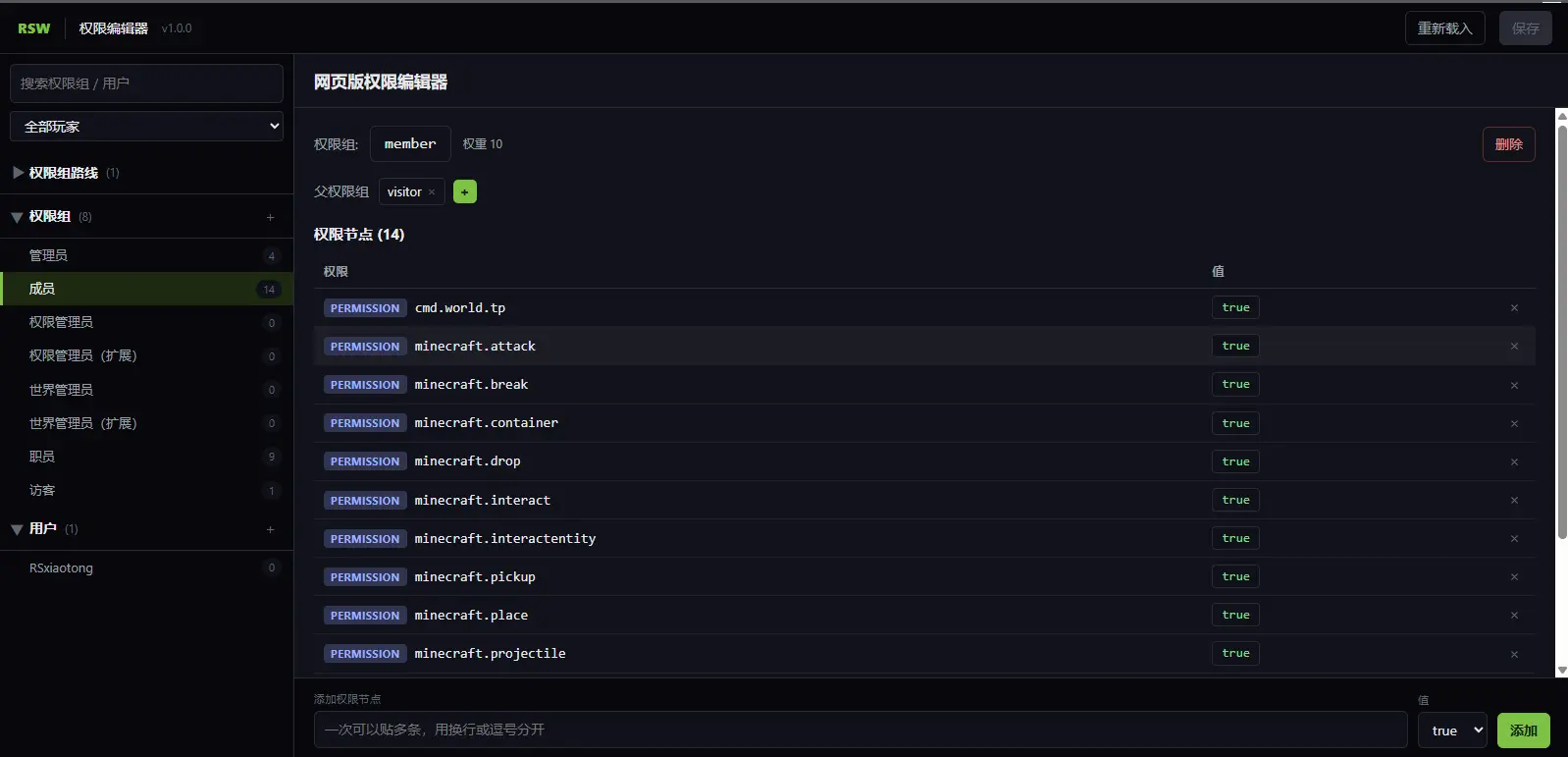Remove the minecraft.break permission node

(1514, 385)
